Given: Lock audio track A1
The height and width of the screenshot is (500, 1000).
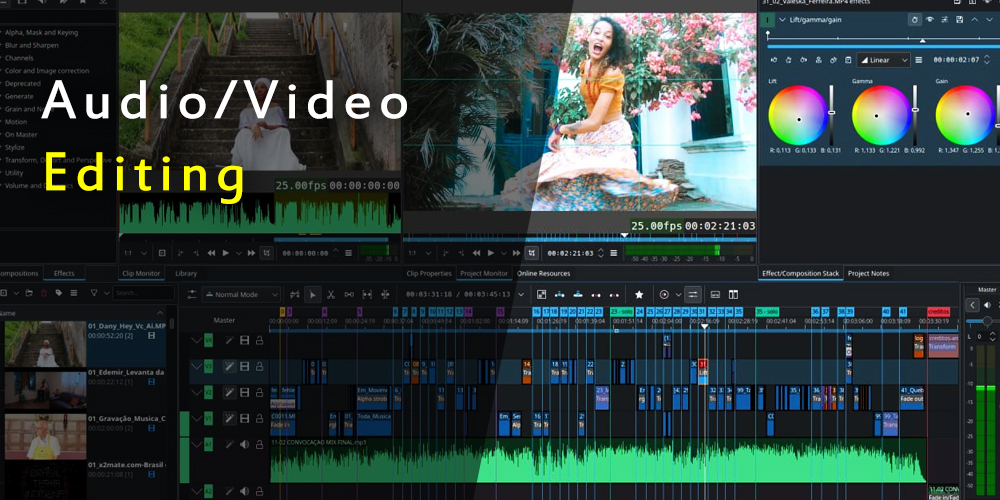Looking at the screenshot, I should coord(260,445).
